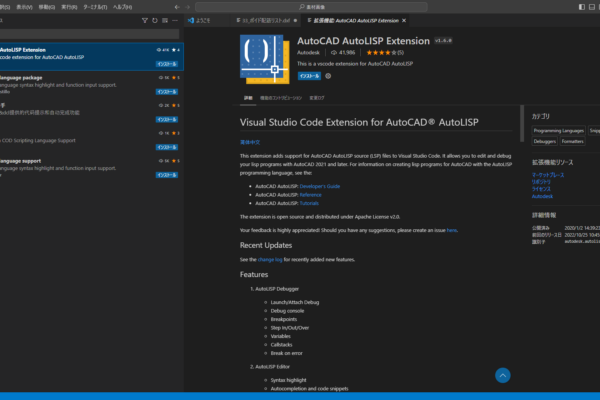600x400 pixels.
Task: Open extensions view more actions menu
Action: tap(175, 21)
